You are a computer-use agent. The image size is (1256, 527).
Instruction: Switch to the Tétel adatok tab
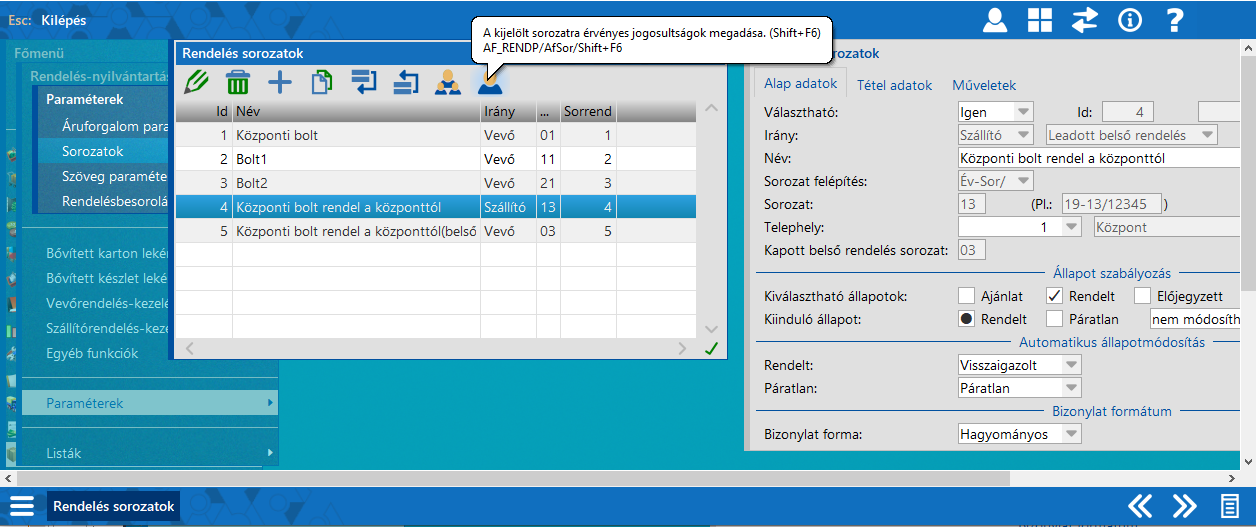click(894, 85)
